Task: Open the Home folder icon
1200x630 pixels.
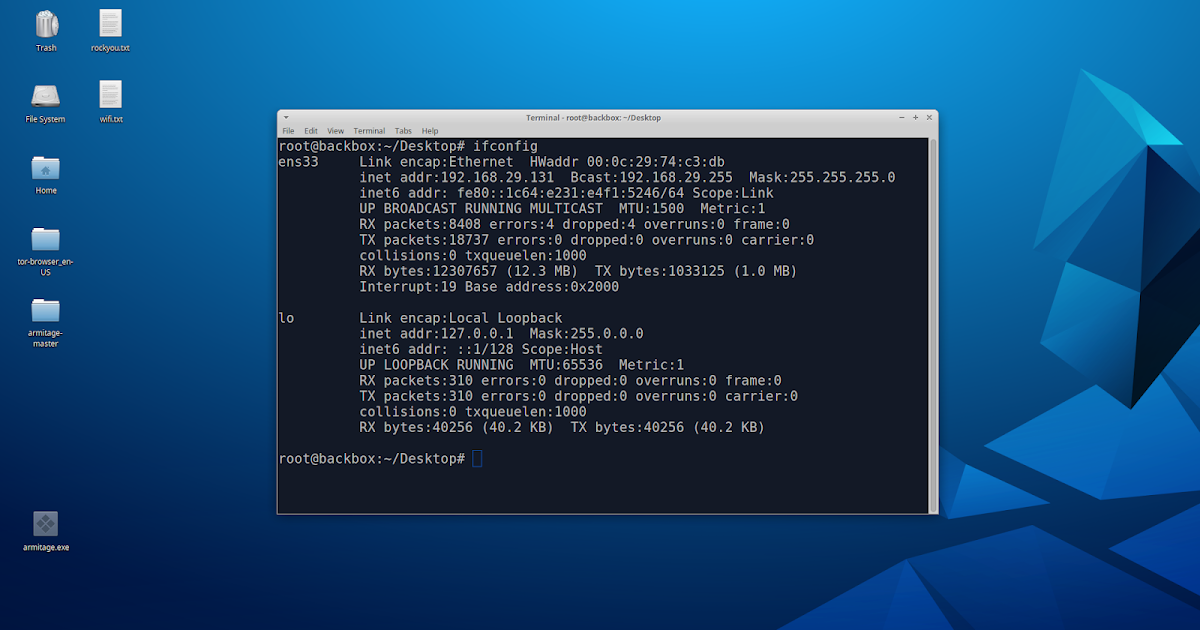Action: (45, 170)
